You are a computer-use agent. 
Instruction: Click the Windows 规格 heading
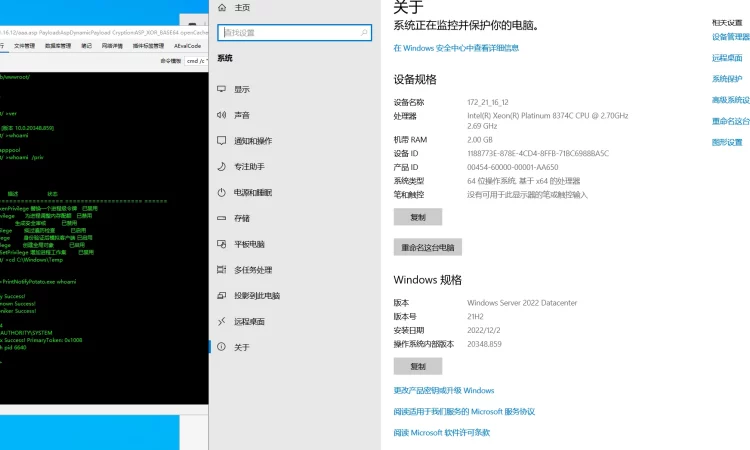point(428,280)
